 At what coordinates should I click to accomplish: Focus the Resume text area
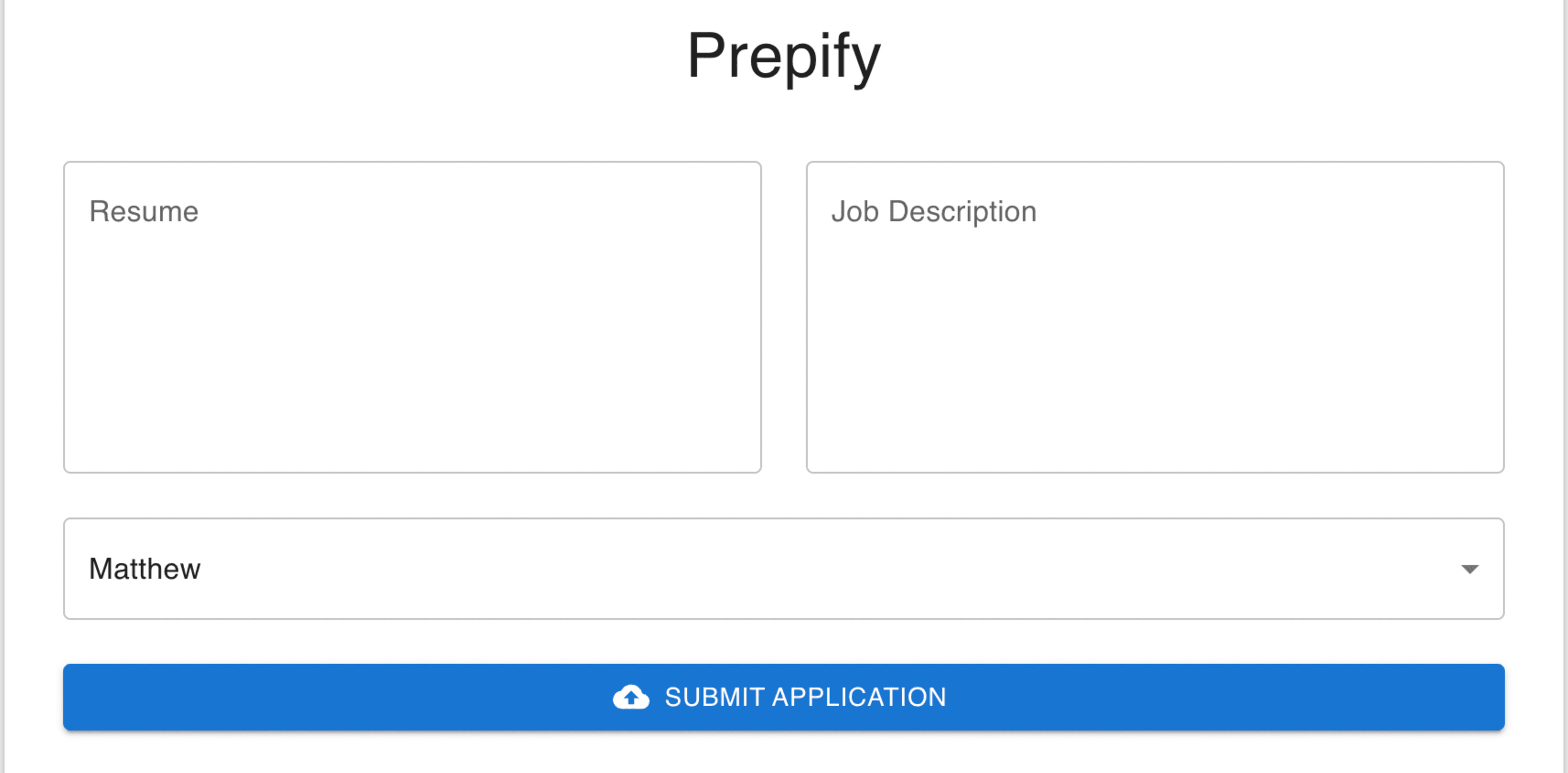pyautogui.click(x=412, y=317)
